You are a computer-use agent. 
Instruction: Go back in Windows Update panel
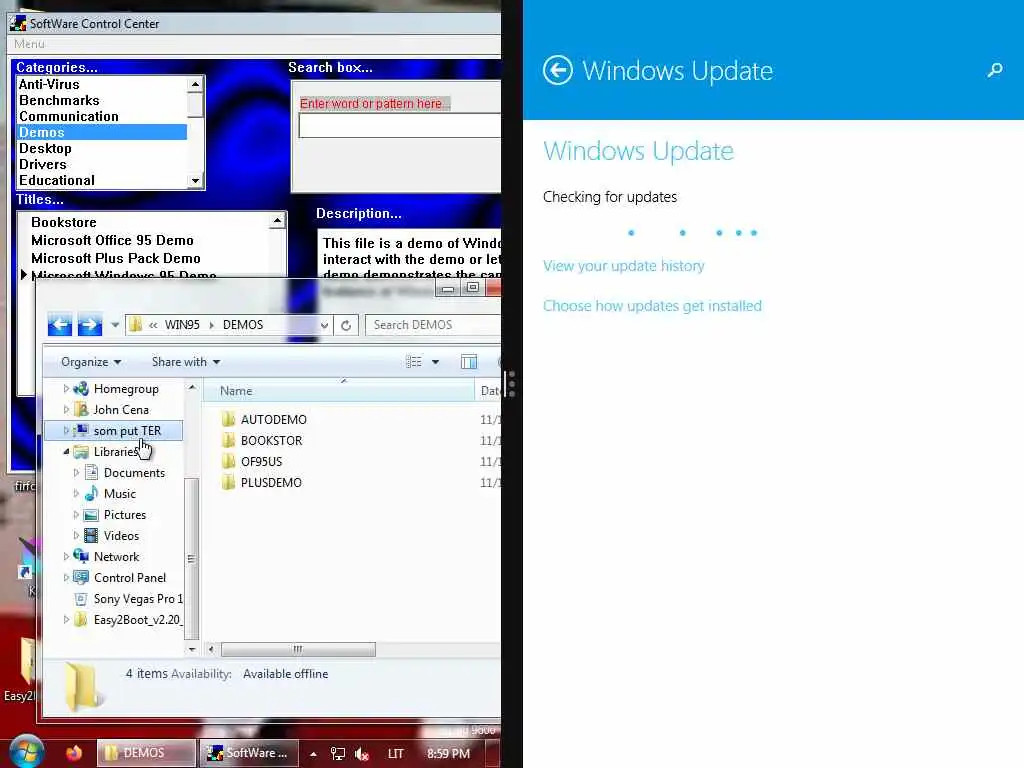[x=558, y=71]
